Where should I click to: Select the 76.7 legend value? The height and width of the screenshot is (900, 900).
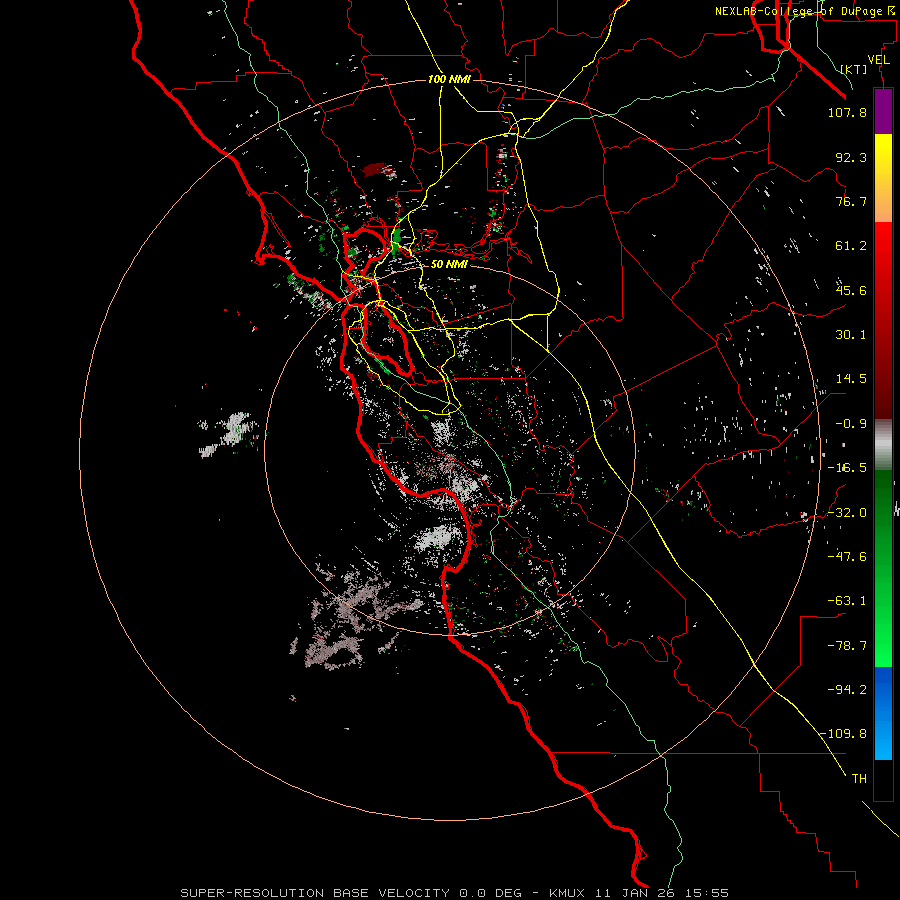(x=851, y=201)
